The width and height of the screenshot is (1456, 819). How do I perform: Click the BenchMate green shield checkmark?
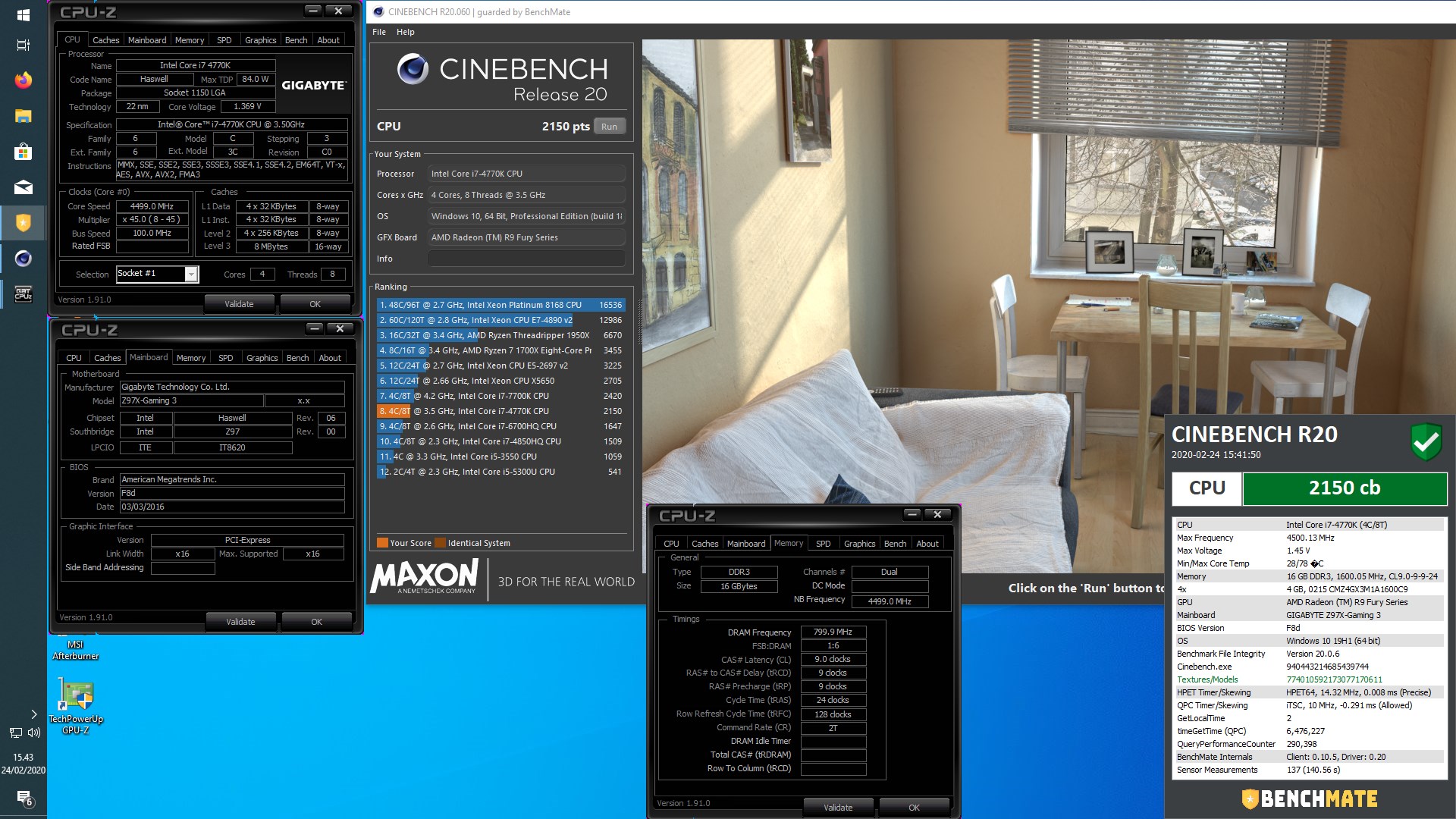pyautogui.click(x=1426, y=441)
